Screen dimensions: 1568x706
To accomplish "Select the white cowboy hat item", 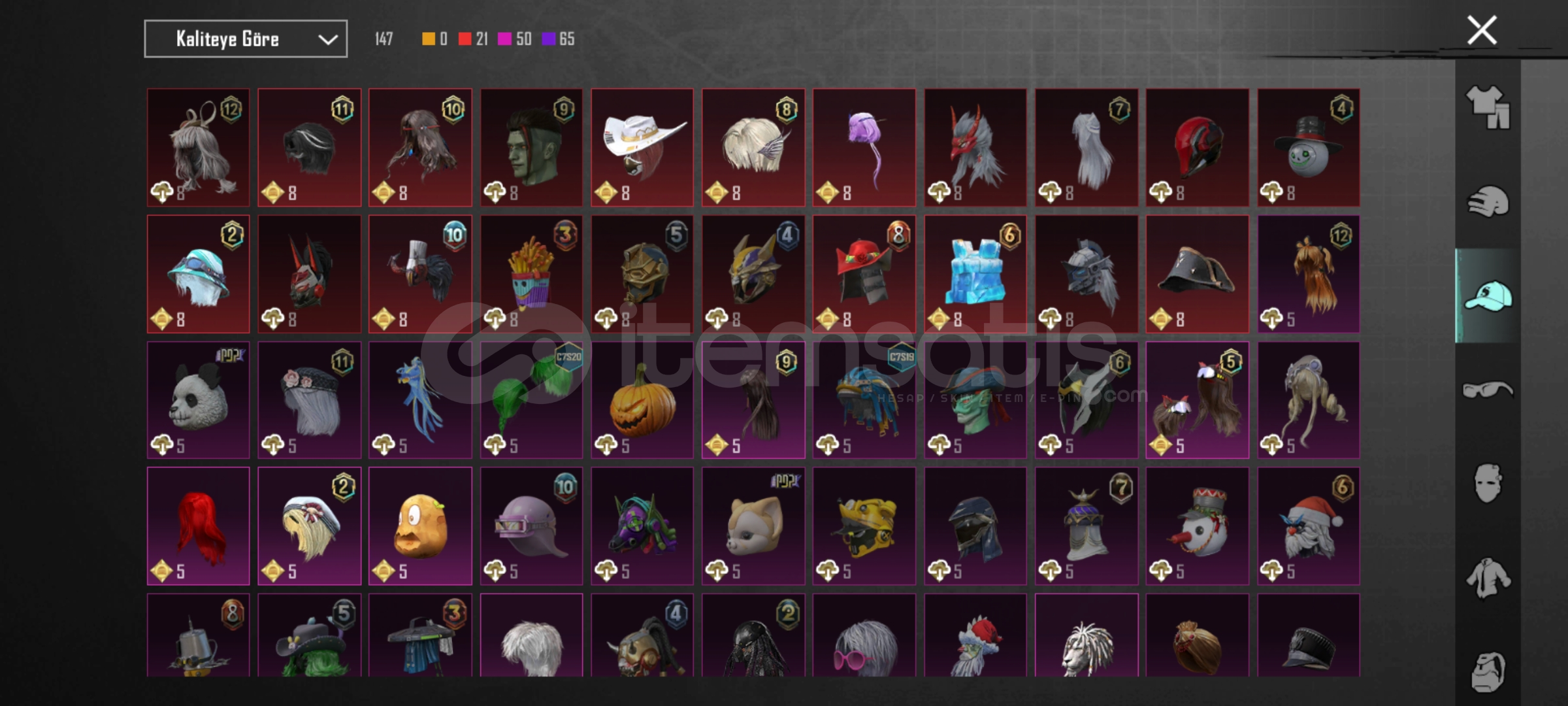I will pyautogui.click(x=642, y=148).
